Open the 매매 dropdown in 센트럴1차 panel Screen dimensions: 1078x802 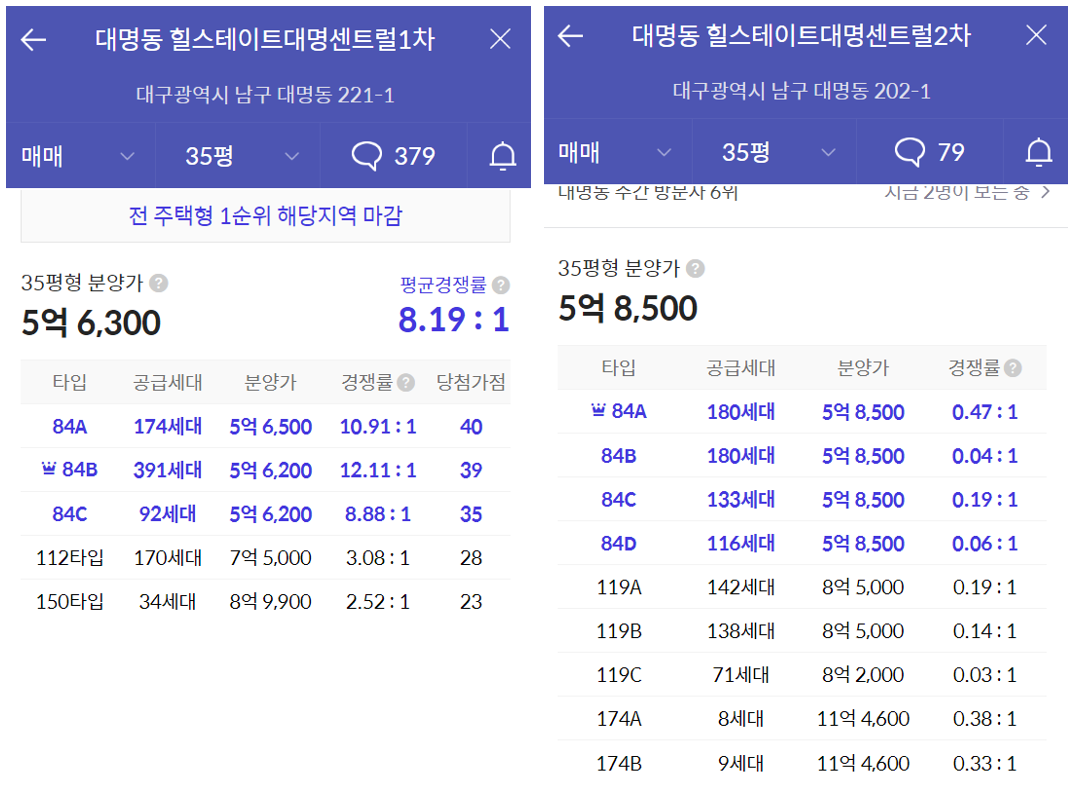click(x=80, y=156)
